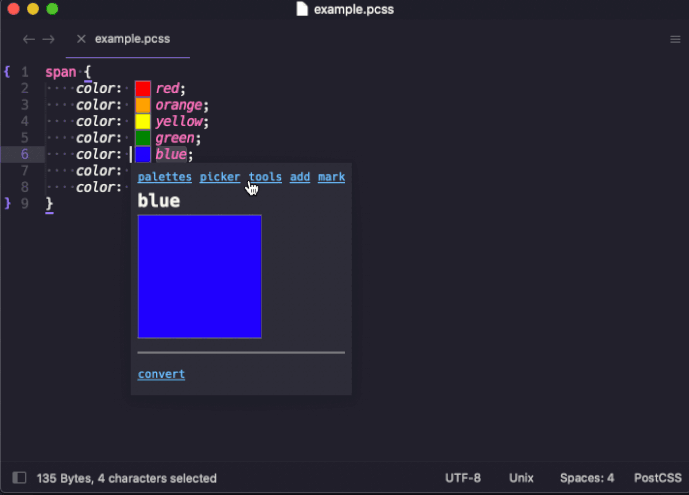The image size is (689, 495).
Task: Click the large blue color preview
Action: (x=199, y=276)
